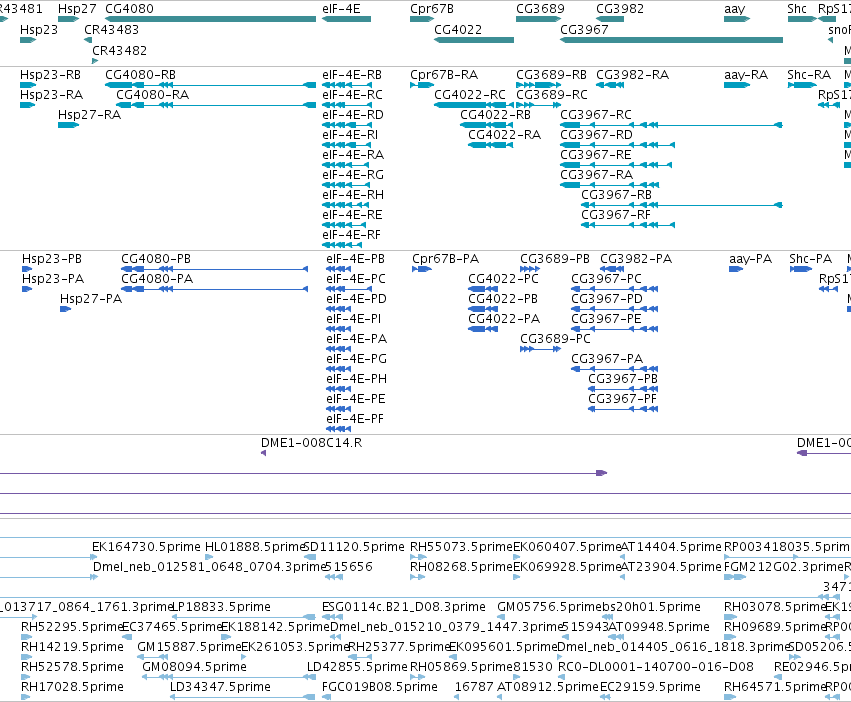Image resolution: width=851 pixels, height=702 pixels.
Task: Click EST GM08094.5prime label
Action: click(194, 666)
